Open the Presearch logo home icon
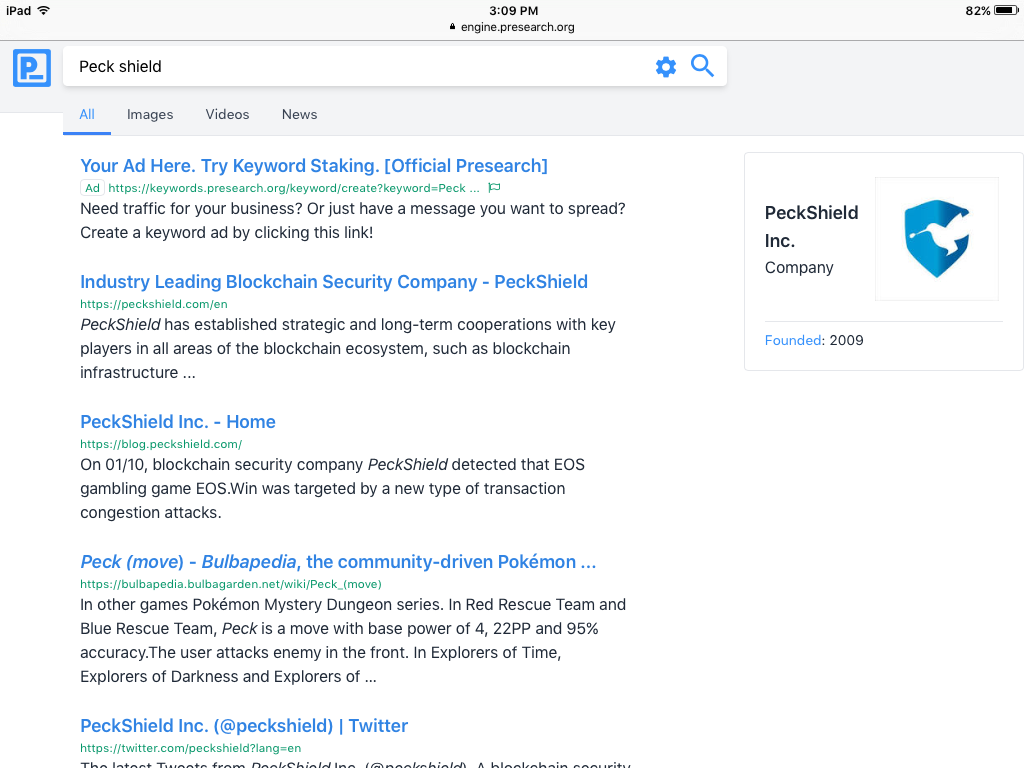The width and height of the screenshot is (1024, 768). [x=32, y=67]
